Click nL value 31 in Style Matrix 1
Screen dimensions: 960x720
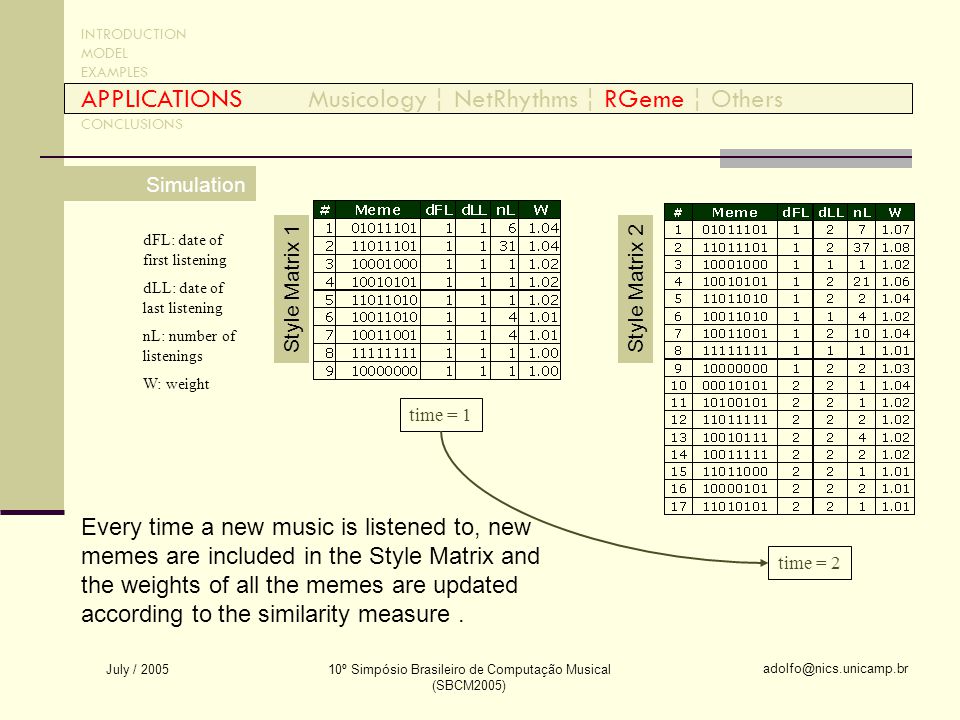click(507, 246)
